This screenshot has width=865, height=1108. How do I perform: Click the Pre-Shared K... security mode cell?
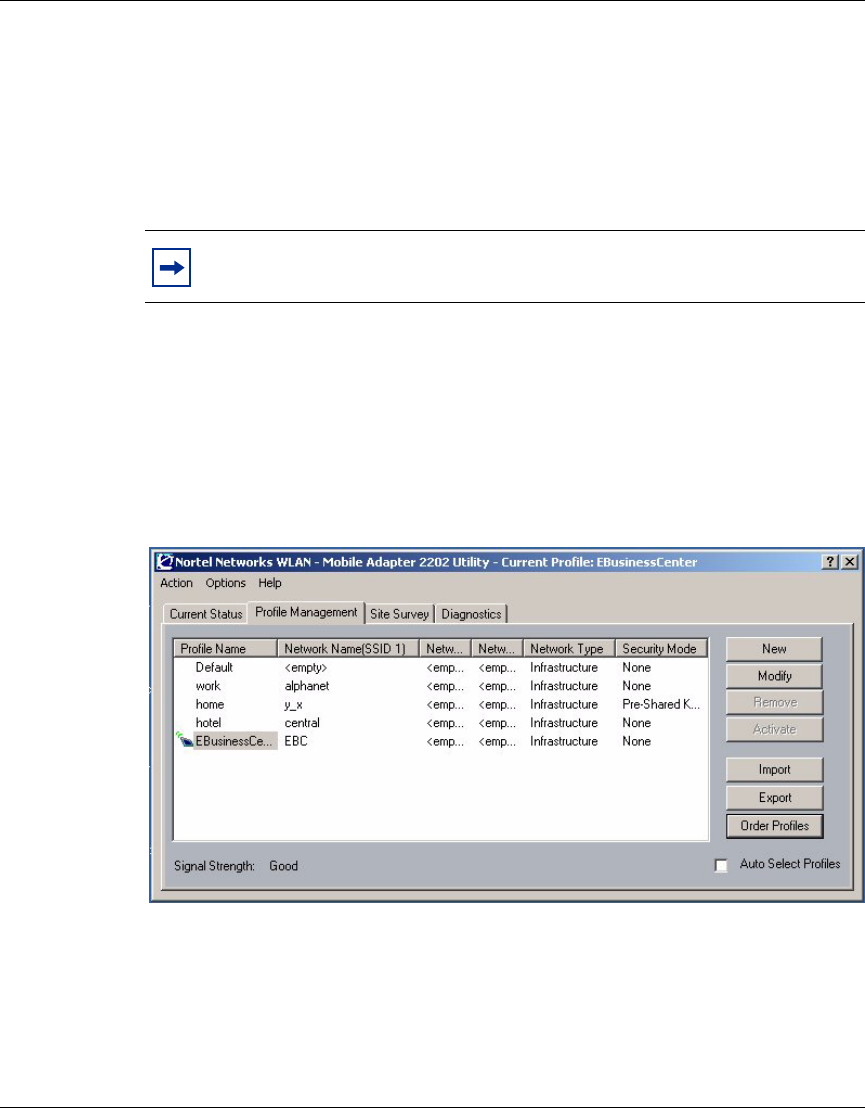point(661,704)
